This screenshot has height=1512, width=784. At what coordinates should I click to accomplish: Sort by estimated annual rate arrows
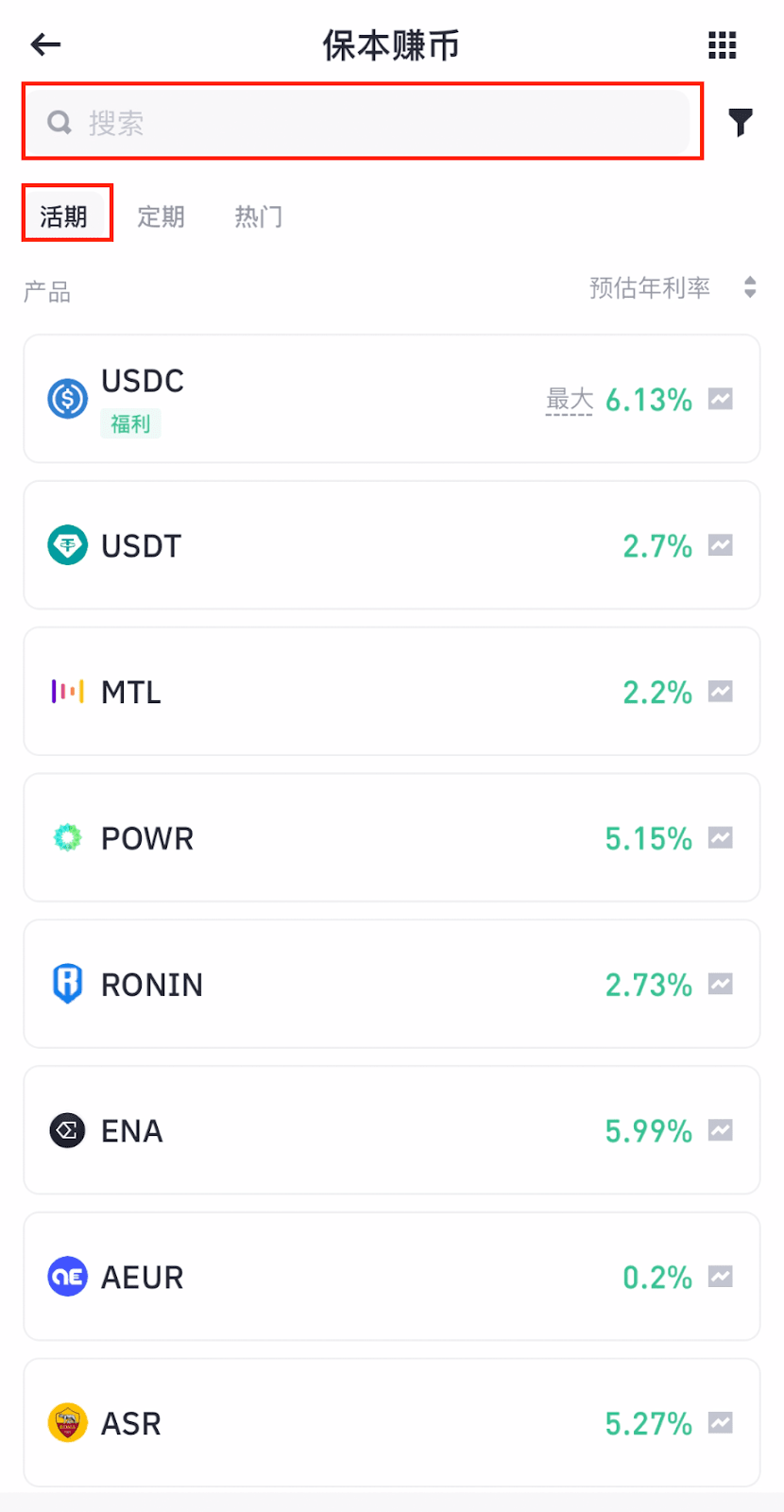(750, 287)
